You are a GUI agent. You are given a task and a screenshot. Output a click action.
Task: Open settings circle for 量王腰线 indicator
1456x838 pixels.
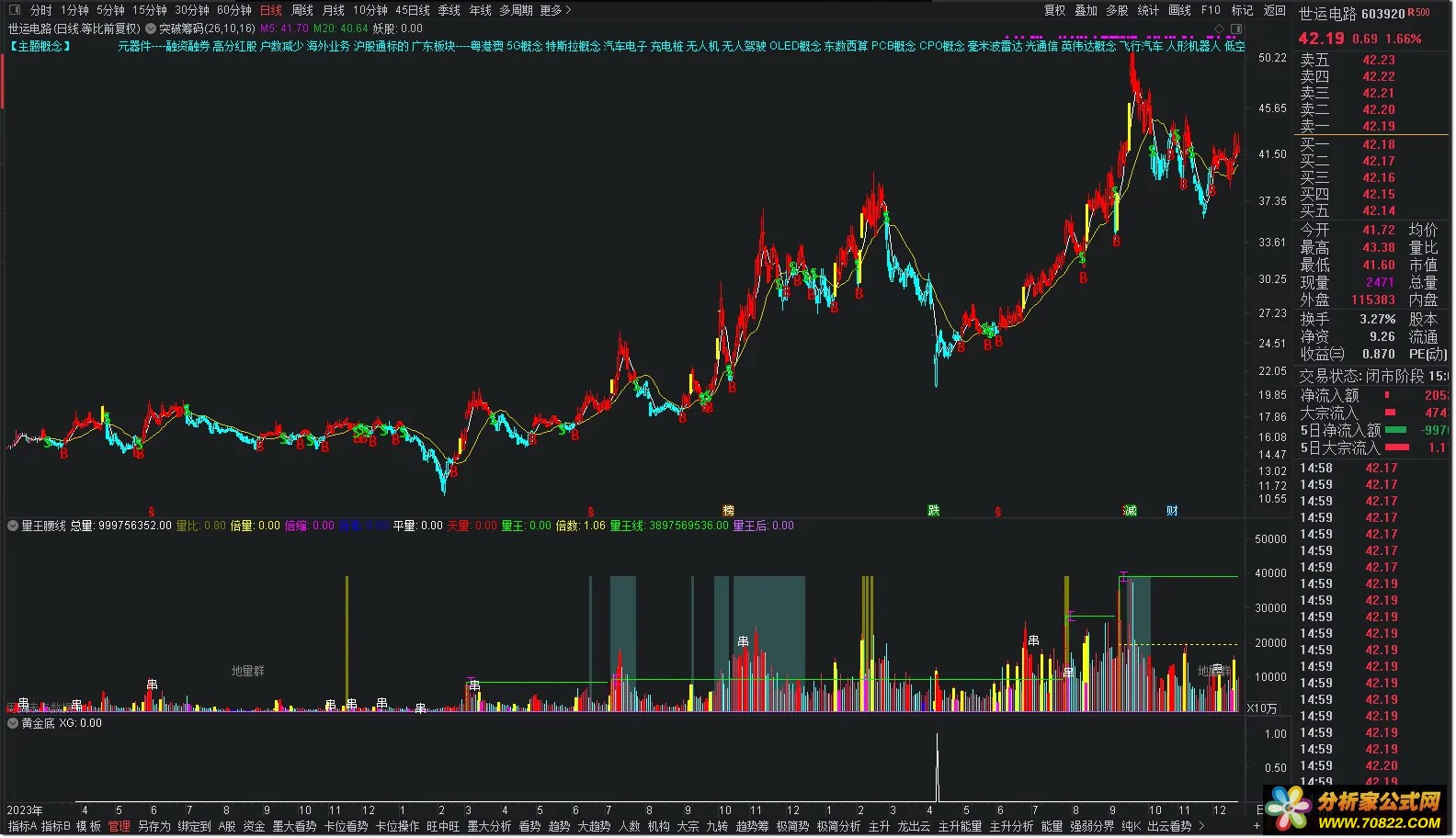pos(13,526)
